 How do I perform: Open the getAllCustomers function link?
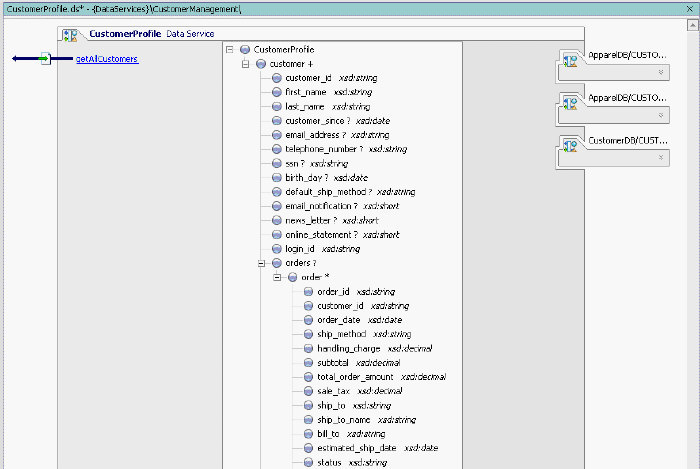[107, 59]
